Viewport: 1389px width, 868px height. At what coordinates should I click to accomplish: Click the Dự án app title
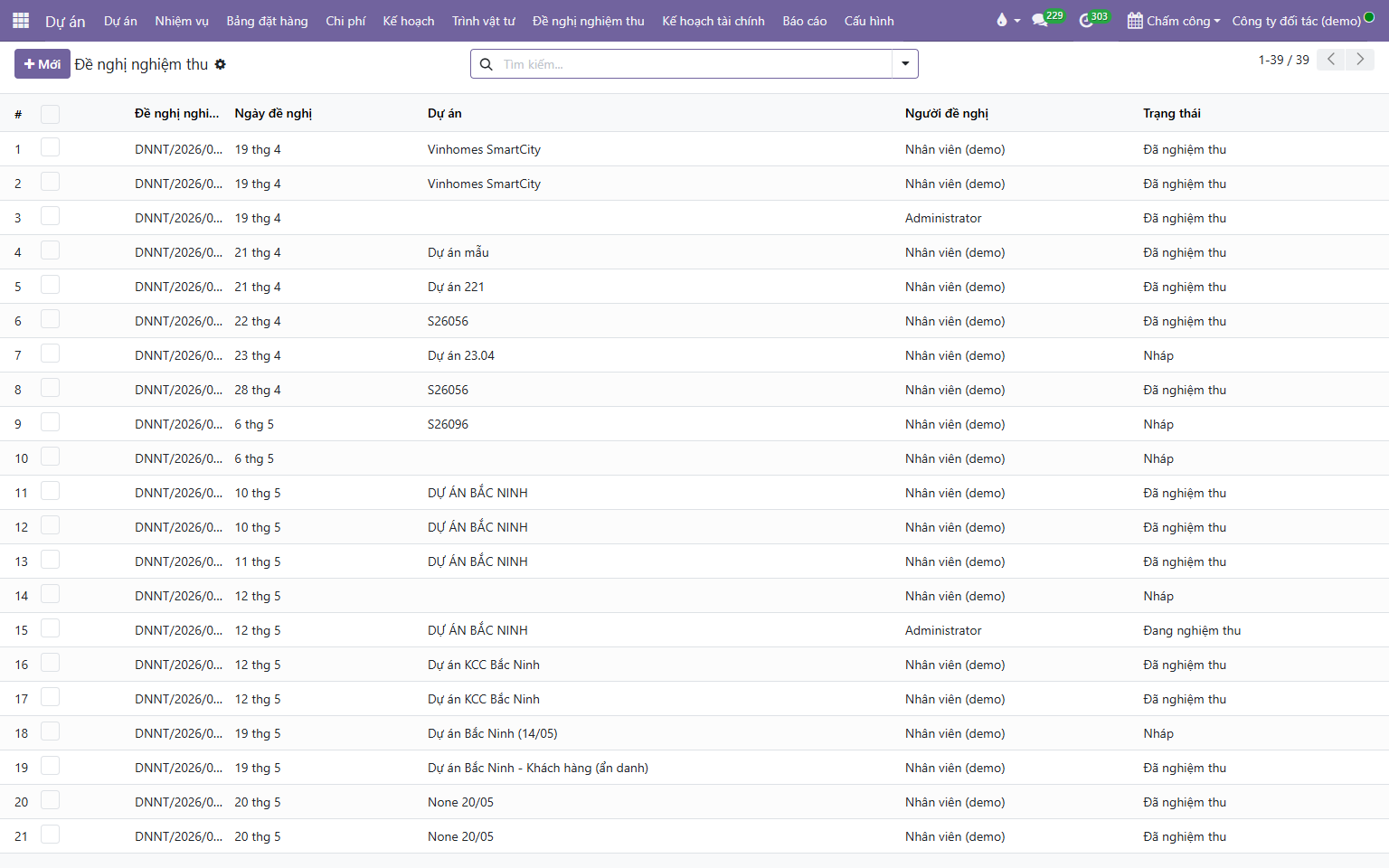tap(65, 21)
